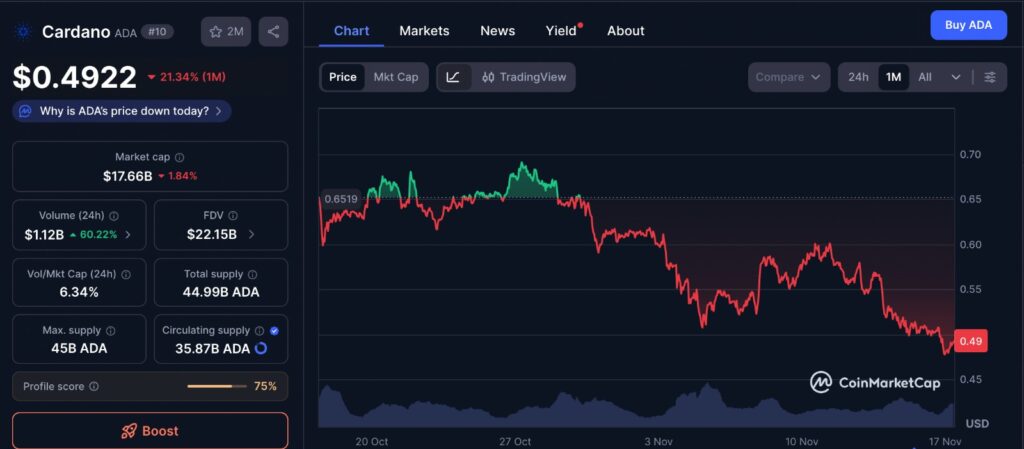The image size is (1024, 449).
Task: Click info icon next to Max. supply
Action: (x=110, y=331)
